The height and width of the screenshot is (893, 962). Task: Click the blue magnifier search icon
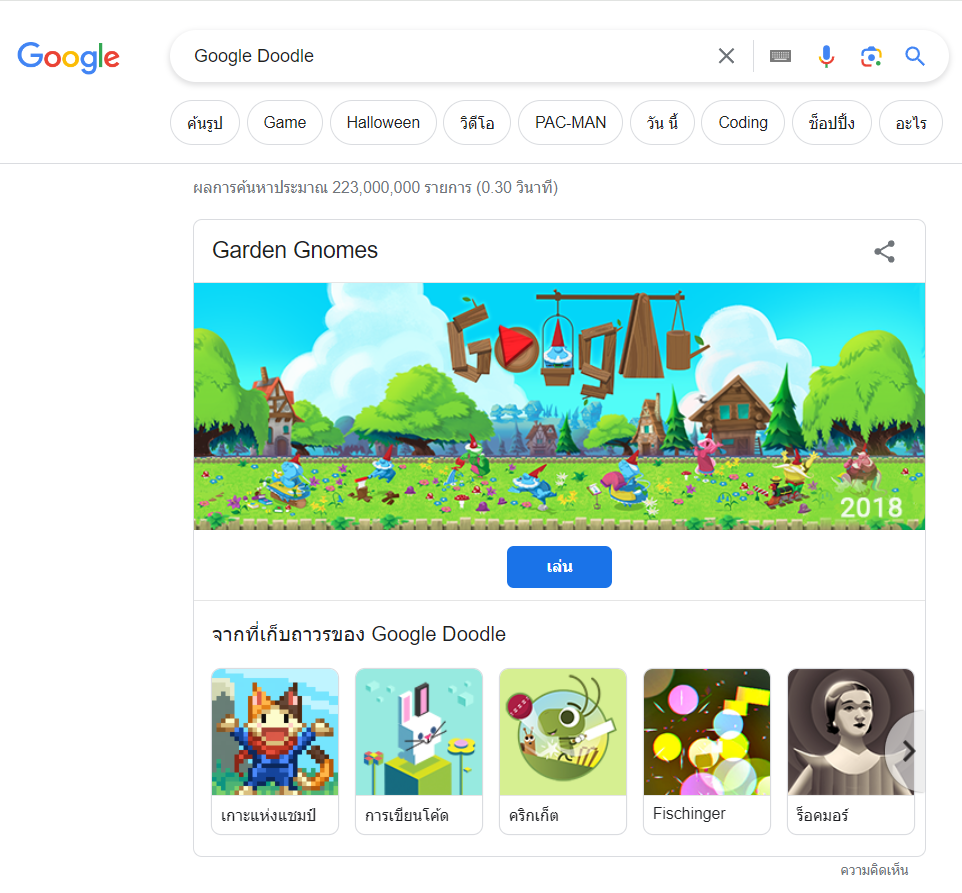click(x=915, y=56)
